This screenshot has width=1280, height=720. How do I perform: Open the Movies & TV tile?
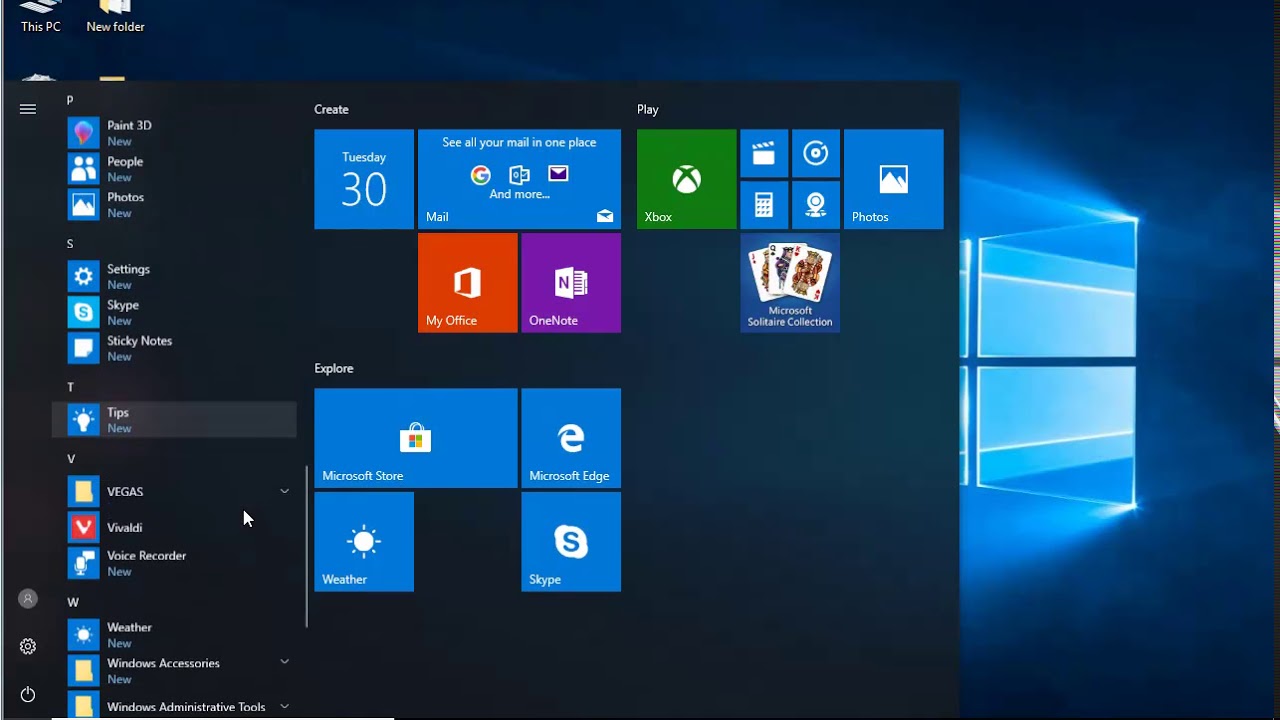coord(764,153)
